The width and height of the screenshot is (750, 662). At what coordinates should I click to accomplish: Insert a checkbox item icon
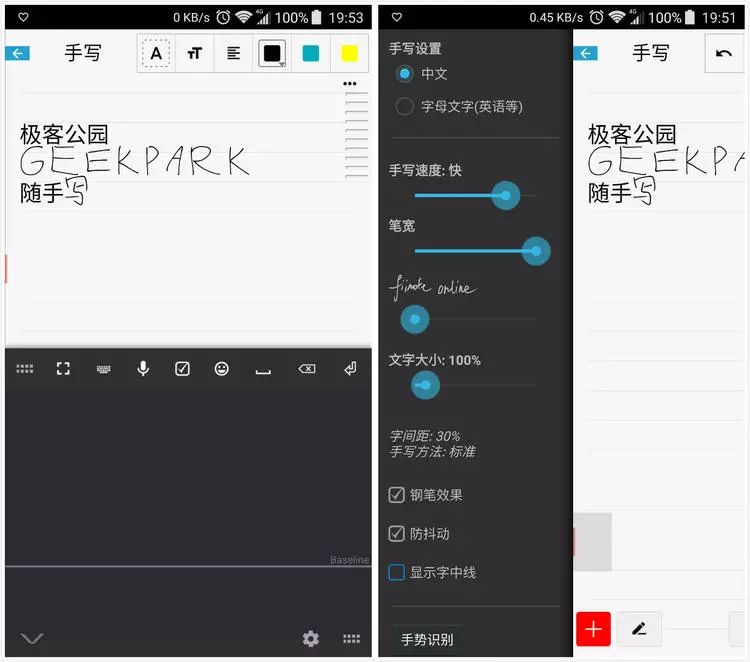(182, 369)
